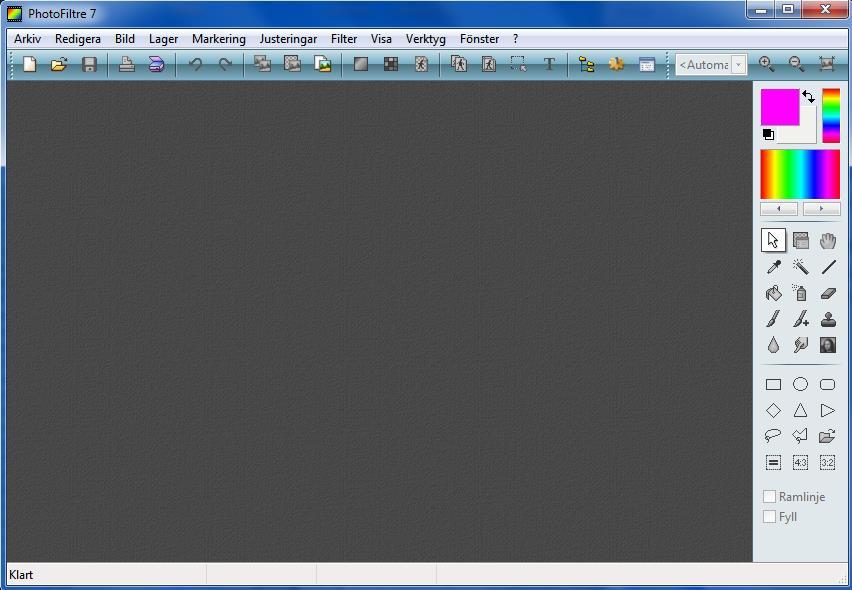Choose the ellipse selection shape
The image size is (852, 590).
click(800, 385)
